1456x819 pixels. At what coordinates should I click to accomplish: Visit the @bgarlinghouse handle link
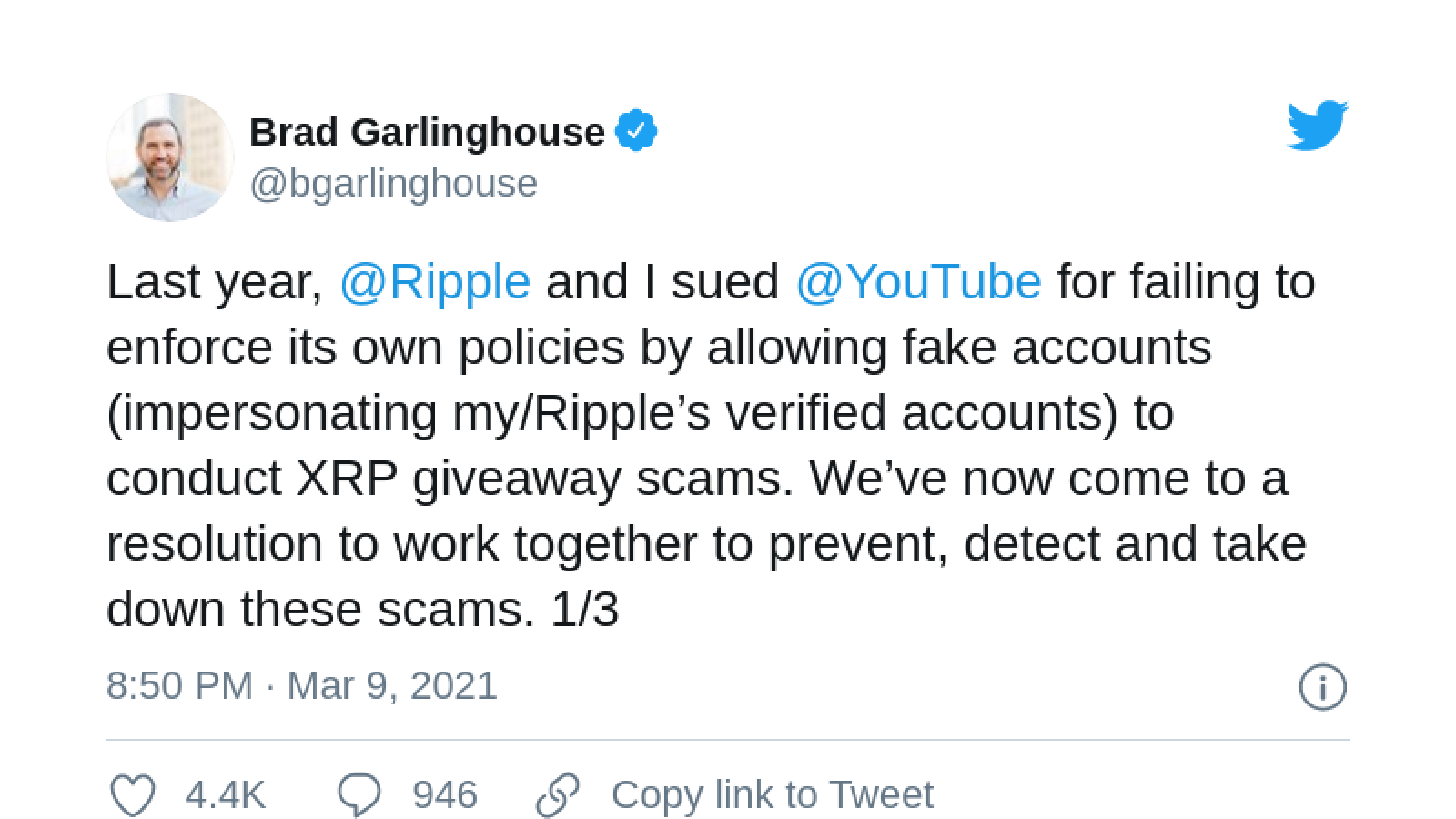(393, 184)
